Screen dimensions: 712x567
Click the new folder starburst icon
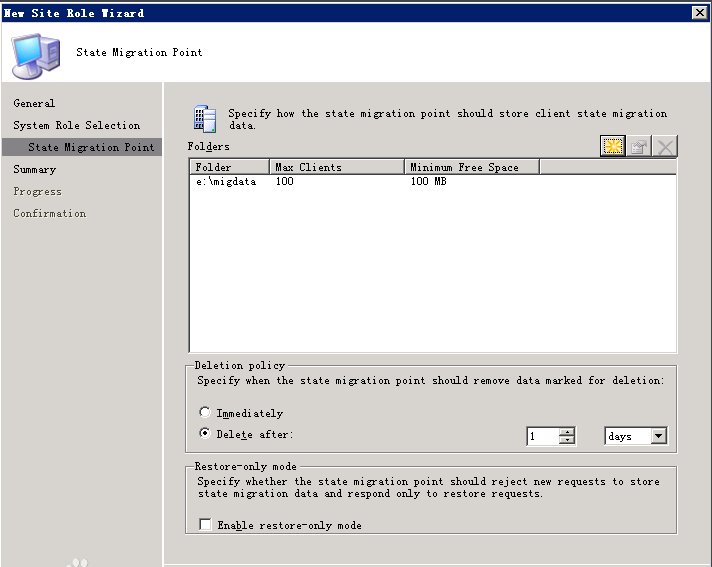click(612, 147)
